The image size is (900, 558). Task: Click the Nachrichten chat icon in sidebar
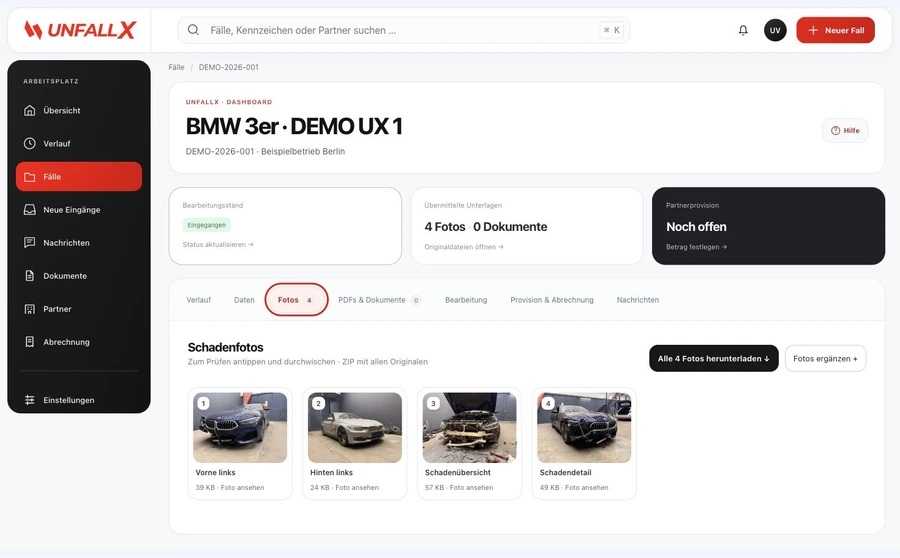point(30,243)
